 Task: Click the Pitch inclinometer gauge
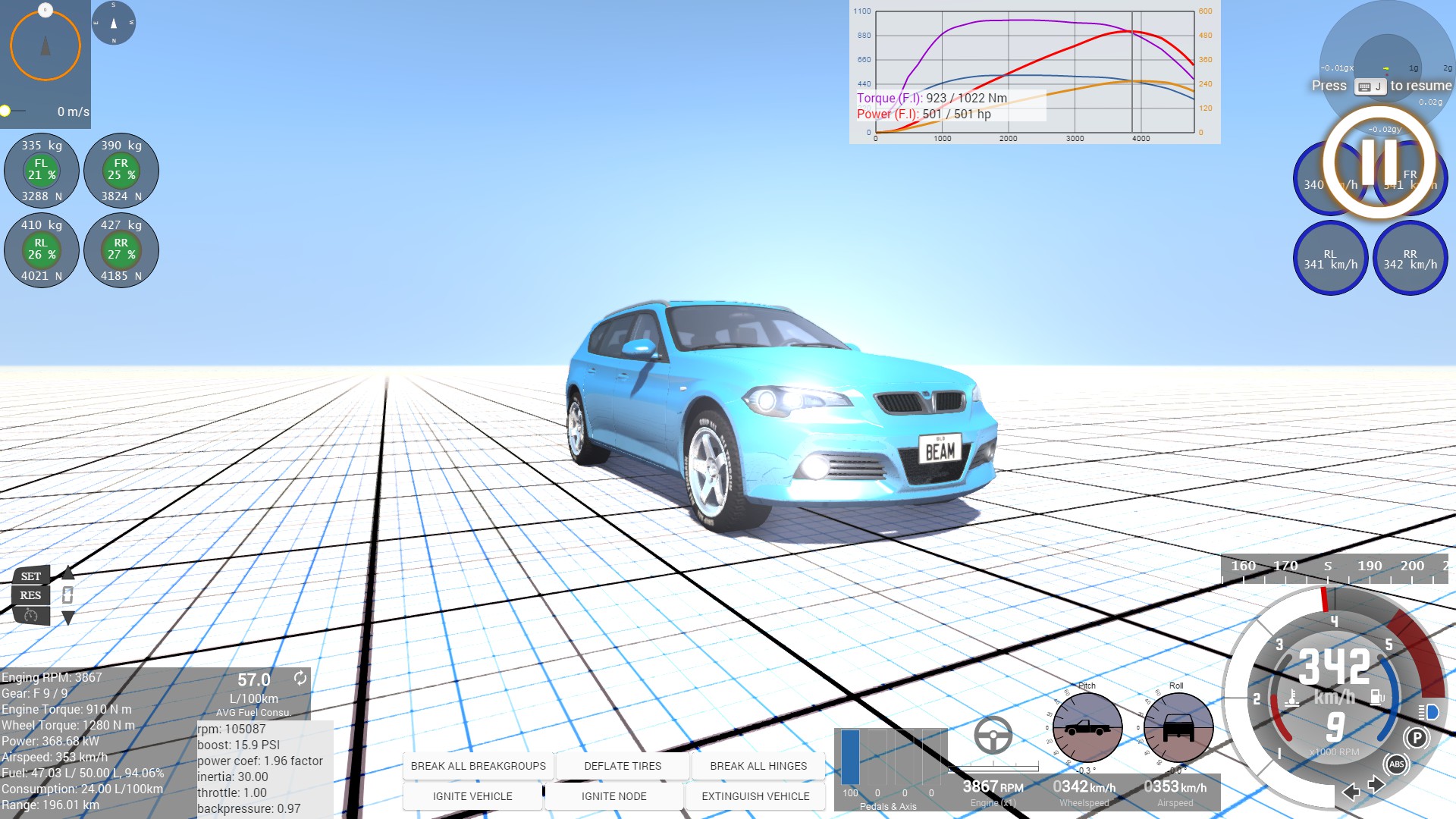point(1087,728)
